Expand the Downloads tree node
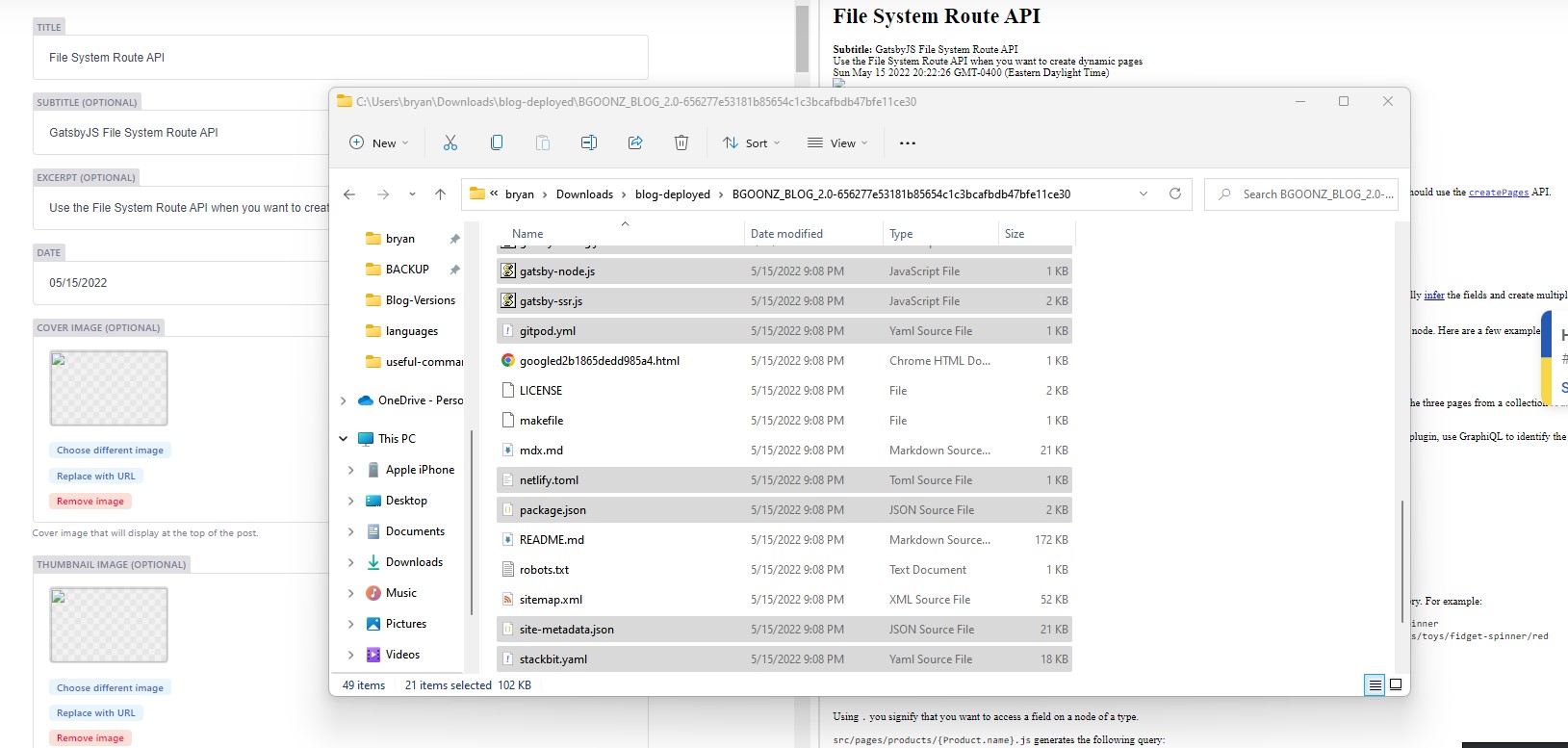 (x=350, y=562)
